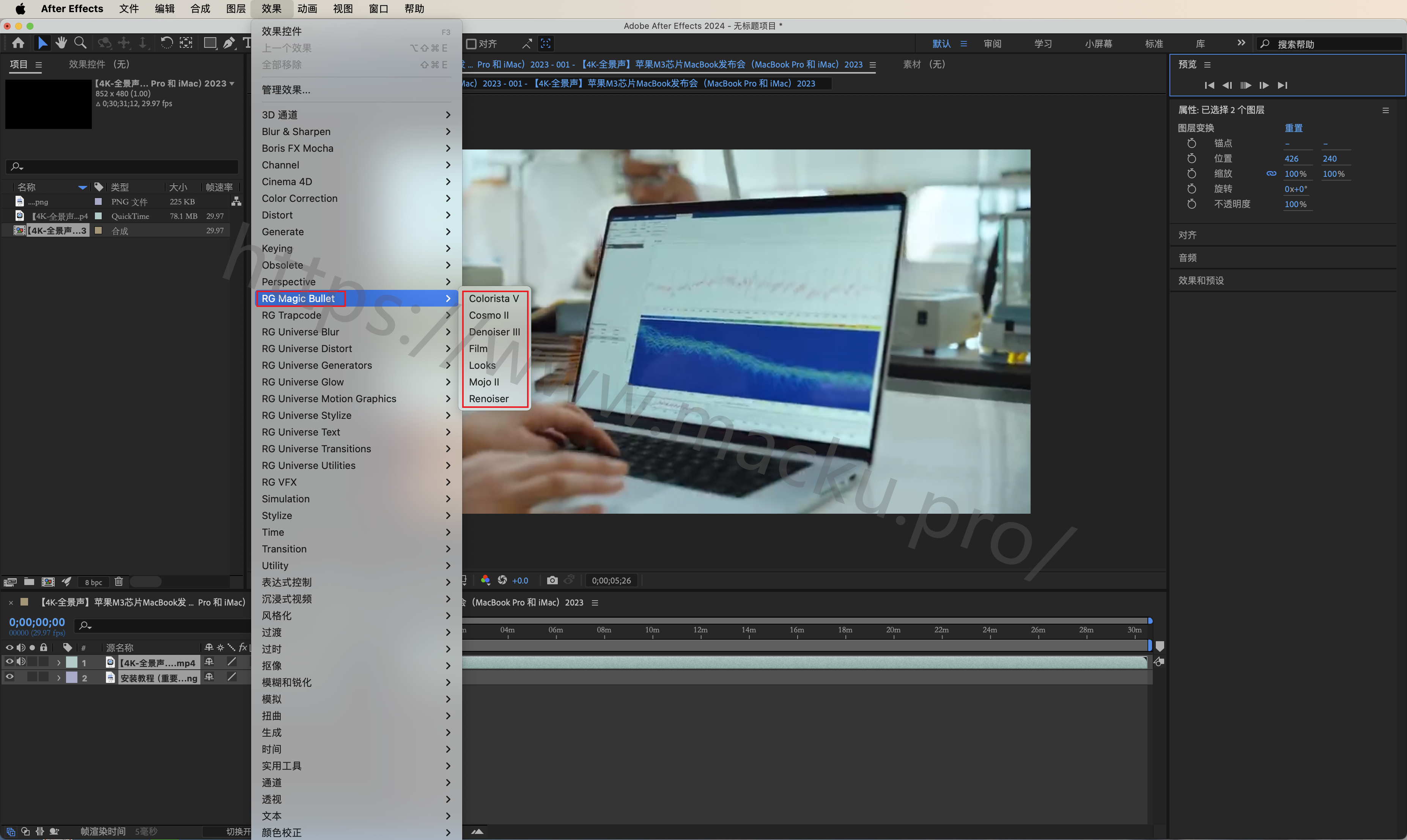Image resolution: width=1407 pixels, height=840 pixels.
Task: Open project settings rocket icon
Action: coord(67,582)
